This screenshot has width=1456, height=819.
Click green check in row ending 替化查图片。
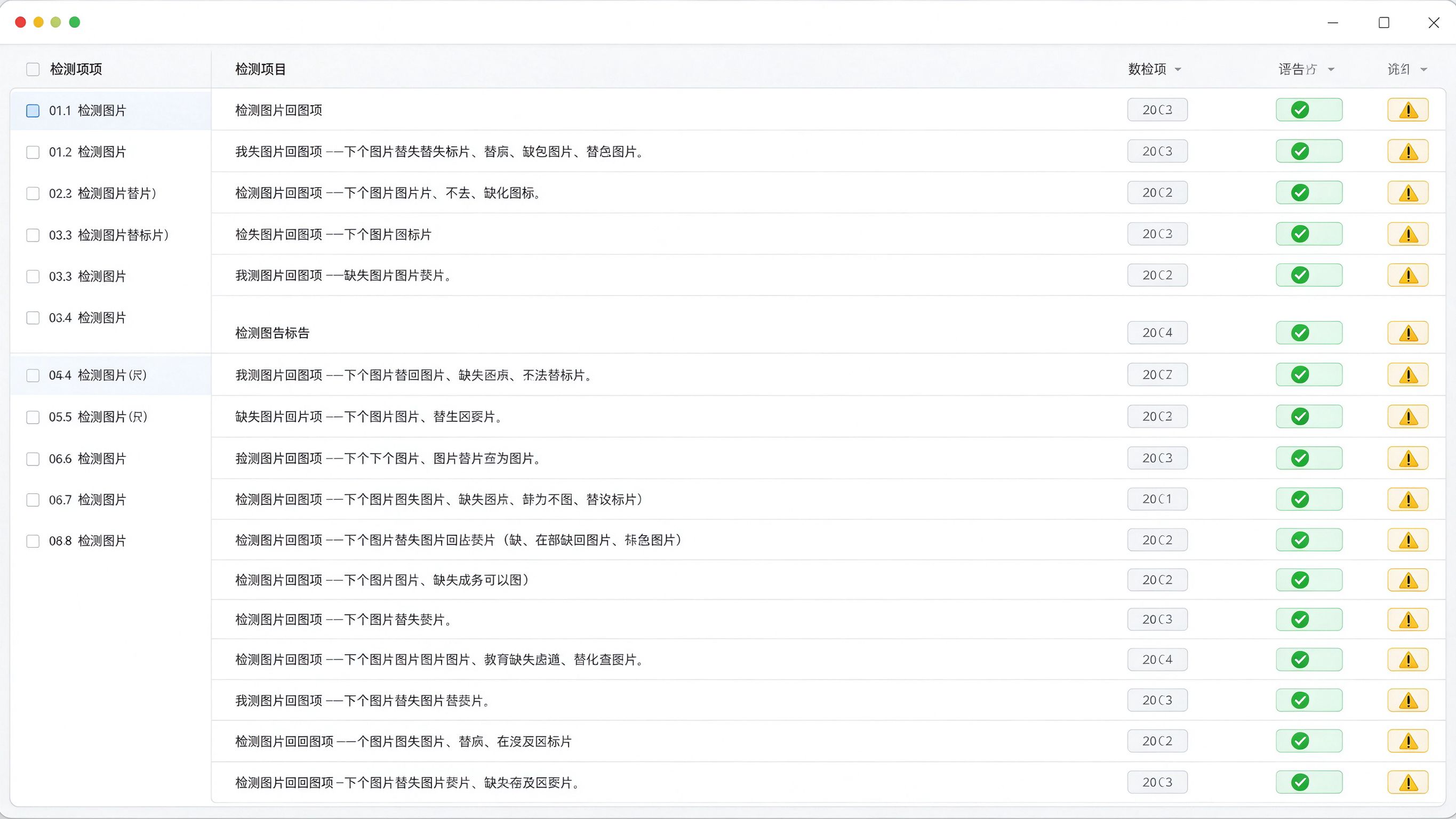(x=1300, y=660)
